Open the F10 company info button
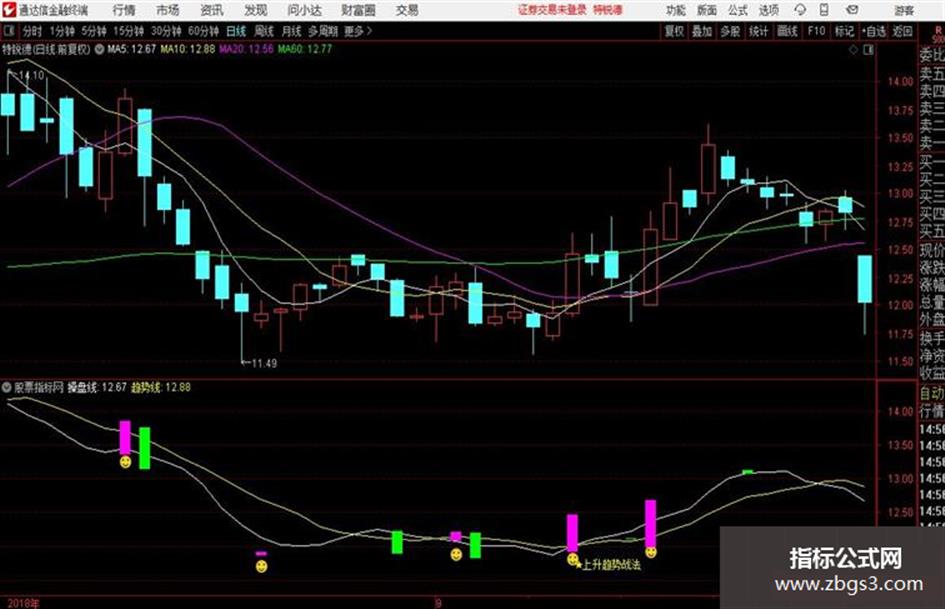Viewport: 945px width, 609px height. pos(816,31)
